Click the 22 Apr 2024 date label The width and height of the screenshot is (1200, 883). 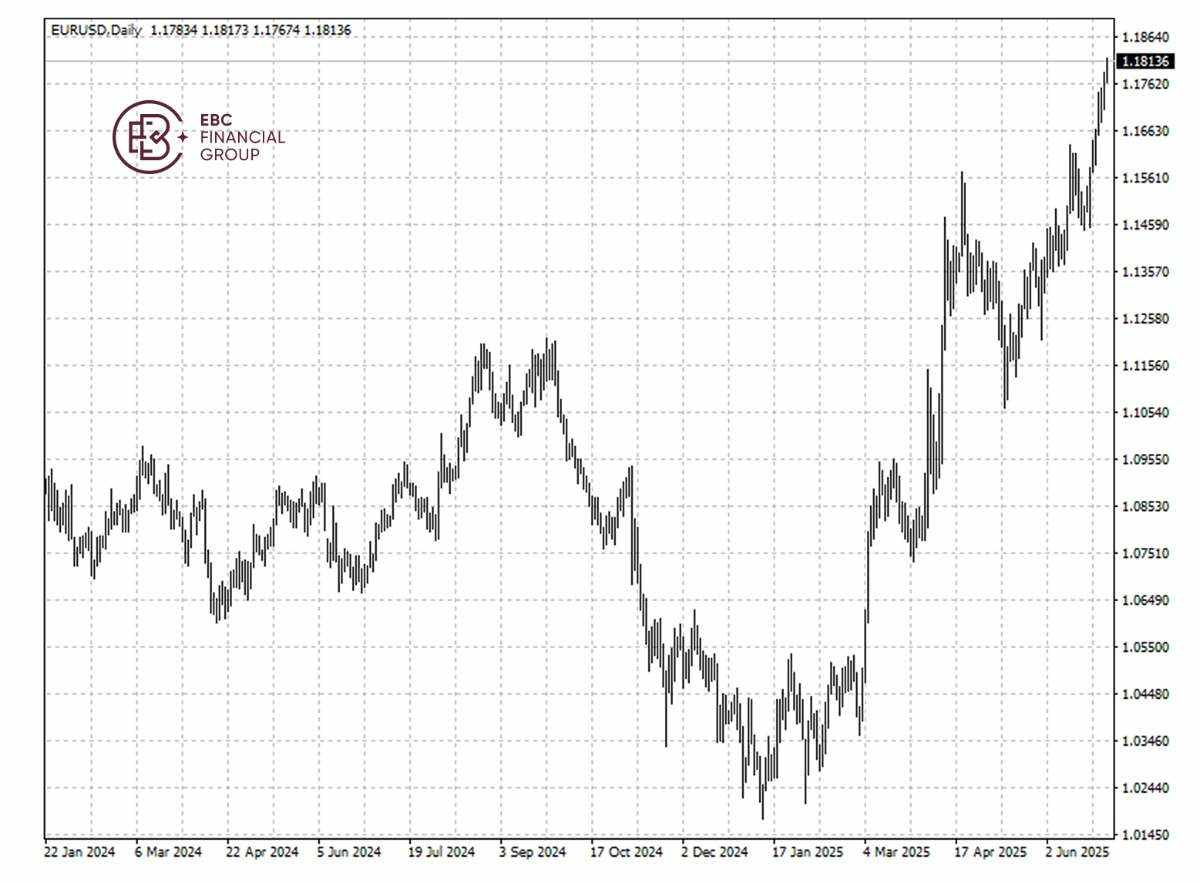pyautogui.click(x=262, y=853)
